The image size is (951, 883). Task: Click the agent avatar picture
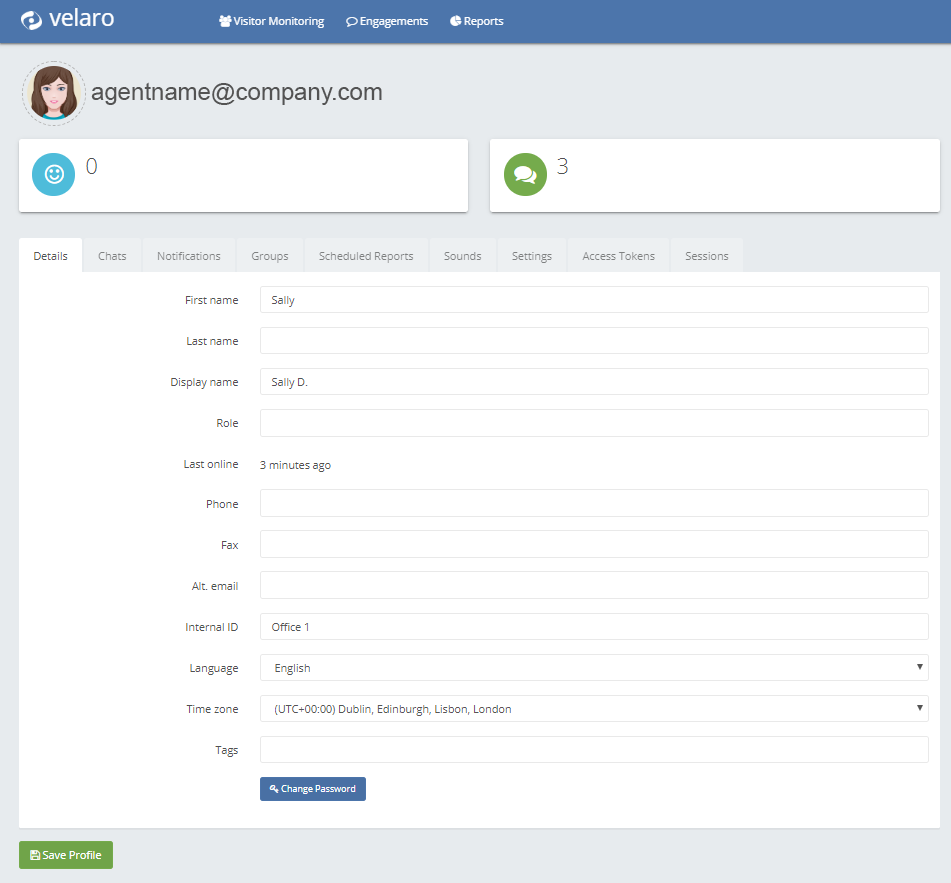pos(54,93)
